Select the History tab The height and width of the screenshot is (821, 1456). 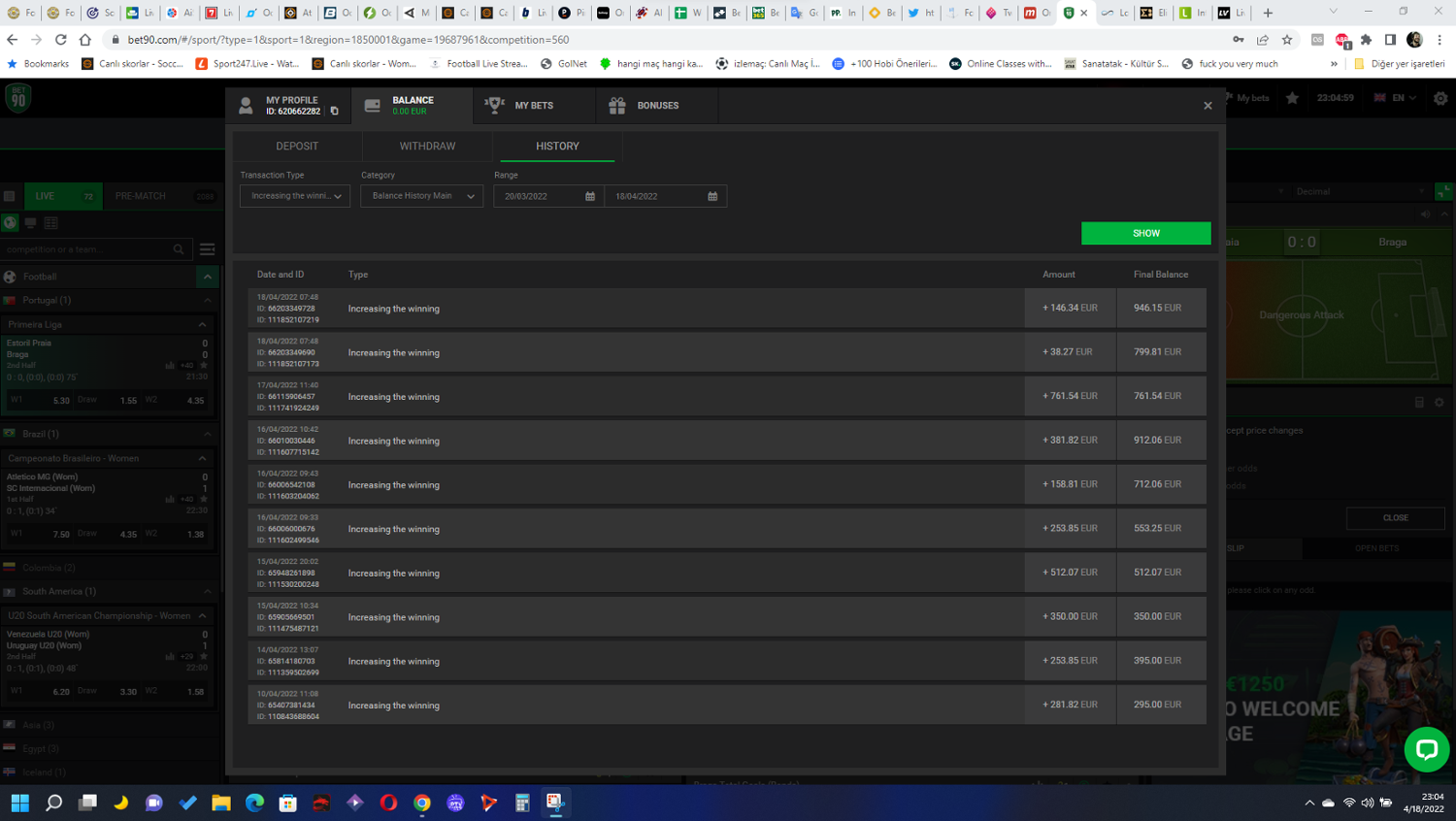tap(557, 147)
